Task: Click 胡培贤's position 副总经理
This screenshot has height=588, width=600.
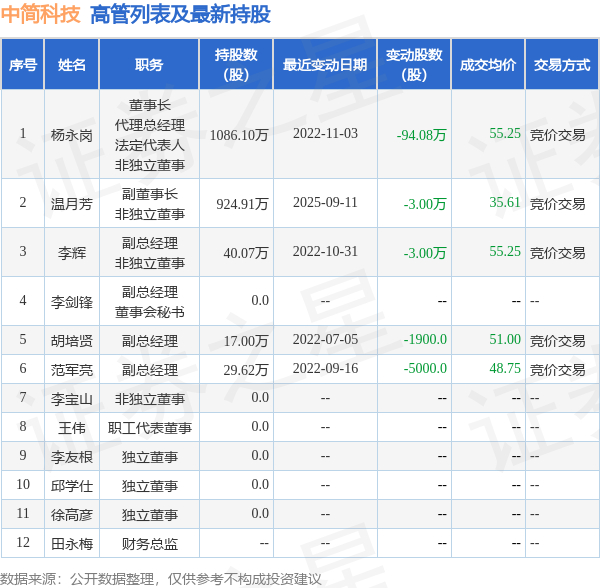Action: (150, 340)
